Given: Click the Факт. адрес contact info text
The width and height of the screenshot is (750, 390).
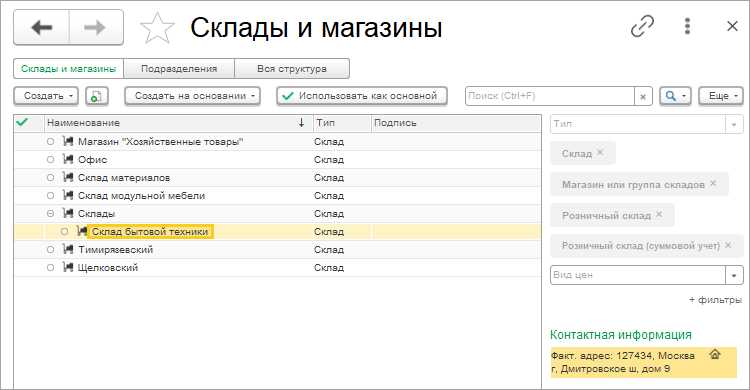Looking at the screenshot, I should click(623, 362).
